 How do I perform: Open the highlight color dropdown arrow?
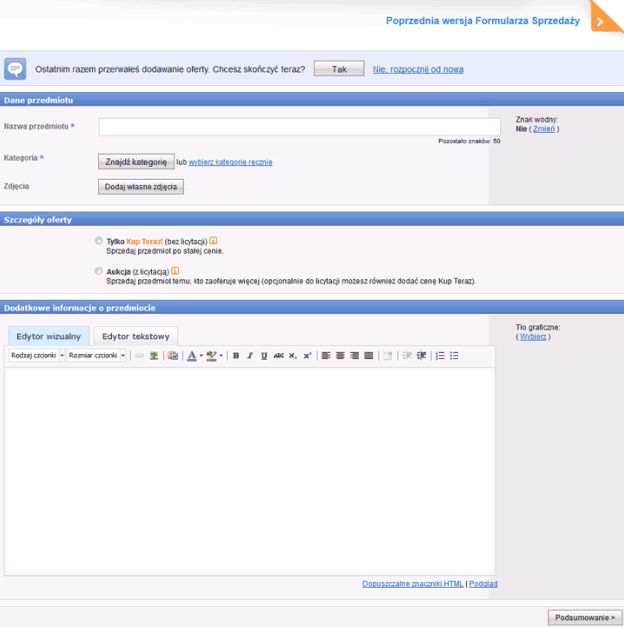click(x=221, y=356)
